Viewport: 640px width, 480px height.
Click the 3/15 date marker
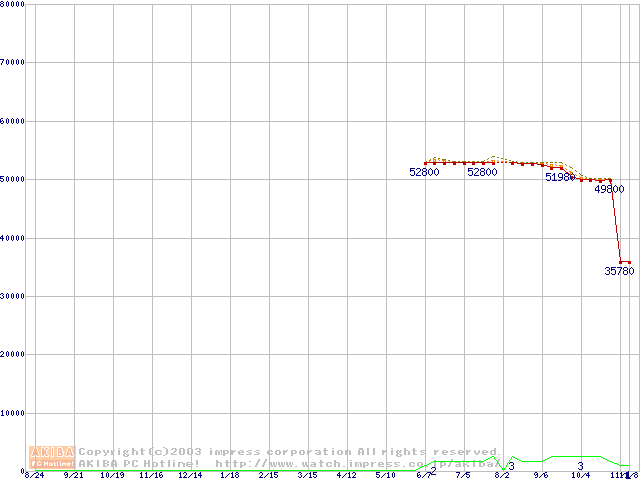coord(307,476)
